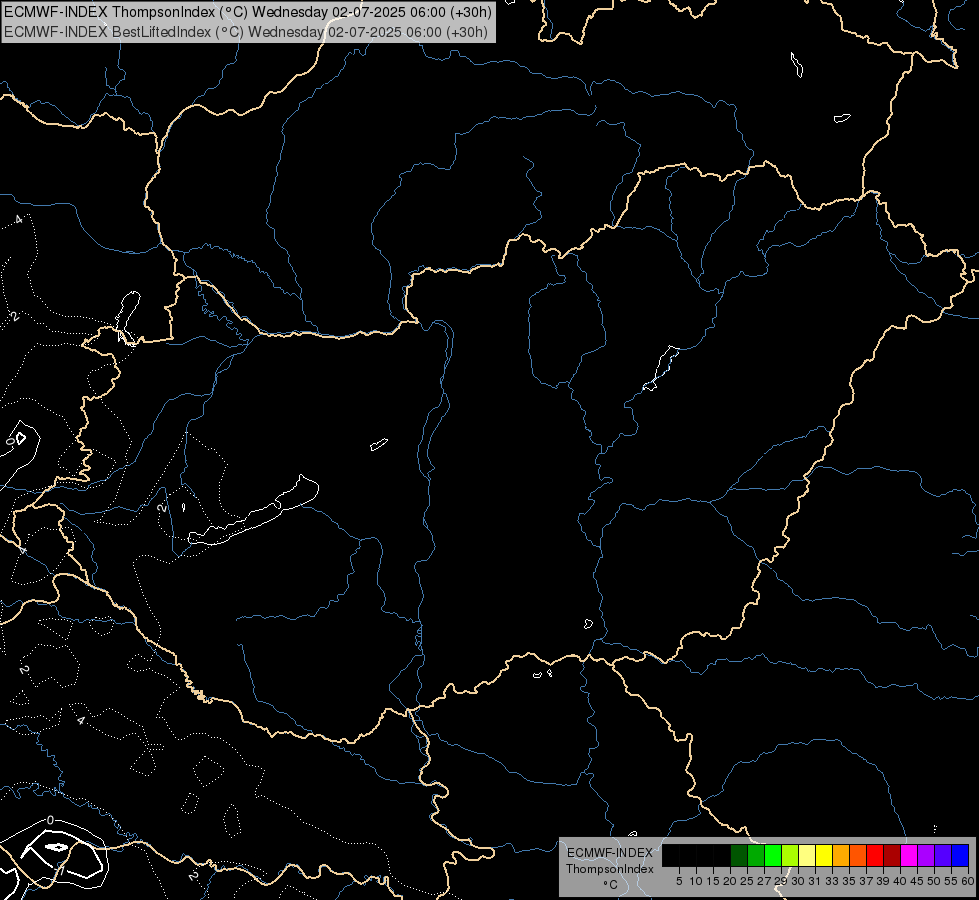
Task: Click the bright red 37-39 legend swatch
Action: coord(875,855)
